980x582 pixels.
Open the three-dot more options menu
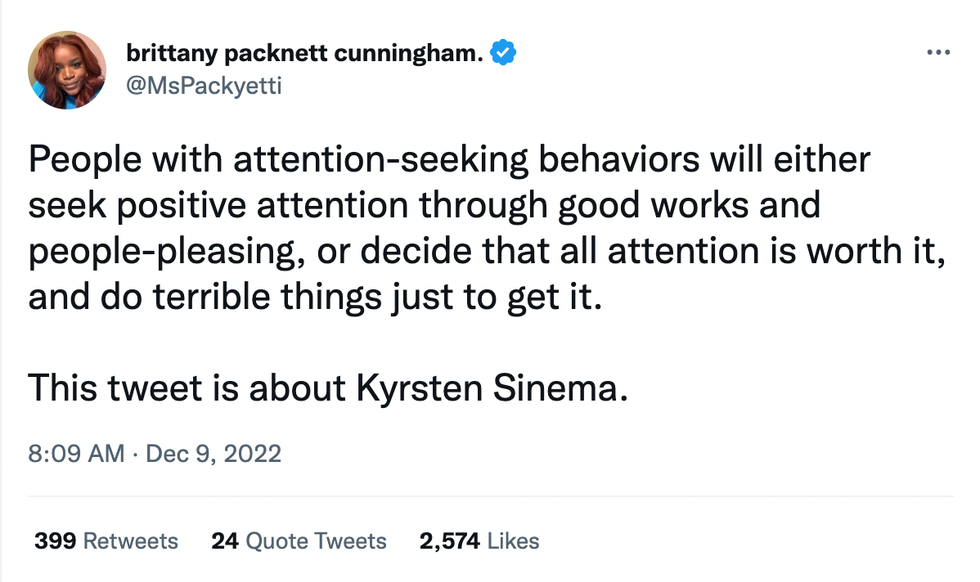pos(938,53)
